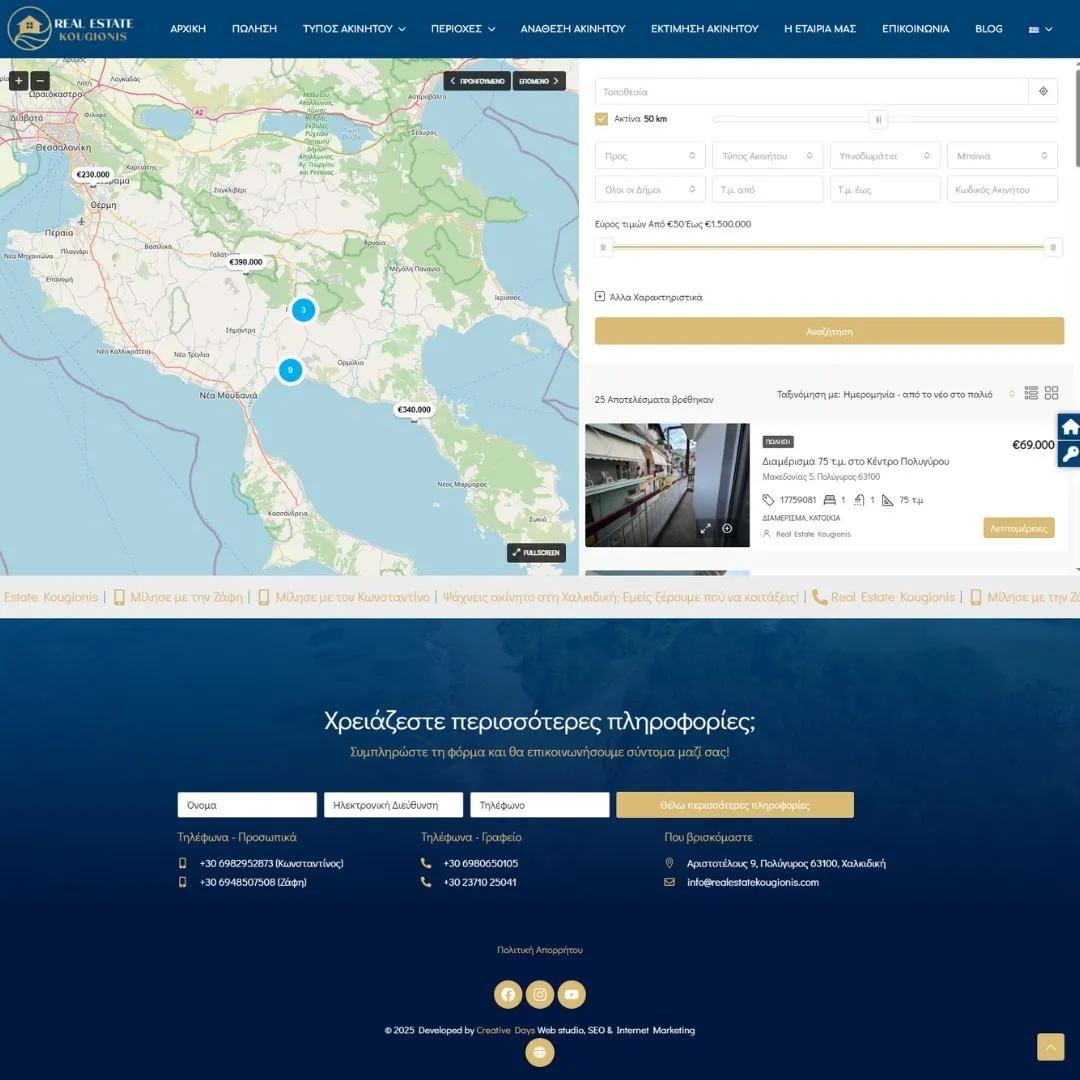Open the Υπνοδωμάτια dropdown
Viewport: 1080px width, 1080px height.
tap(885, 156)
